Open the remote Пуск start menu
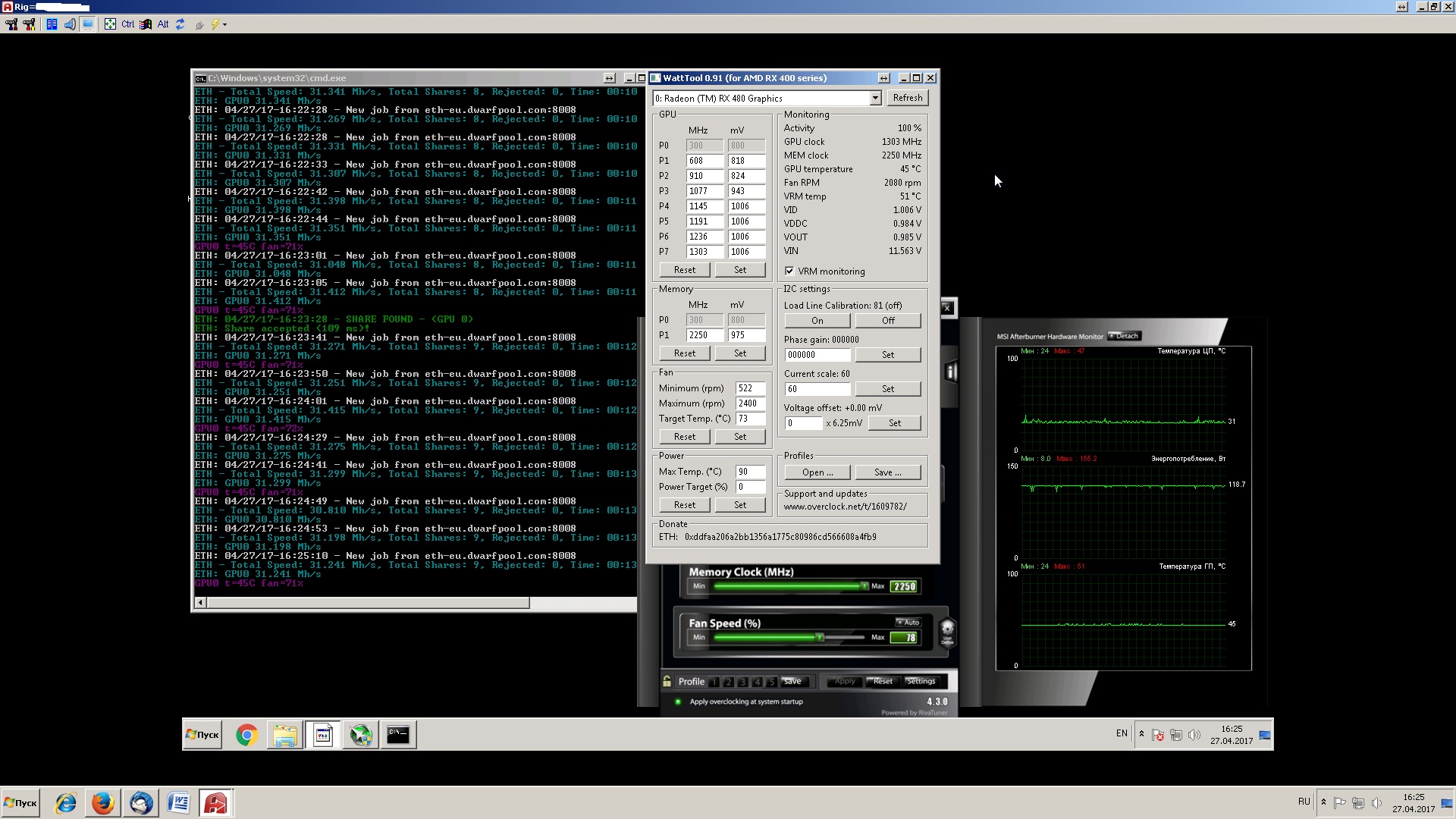Screen dimensions: 1456x819 pos(202,735)
